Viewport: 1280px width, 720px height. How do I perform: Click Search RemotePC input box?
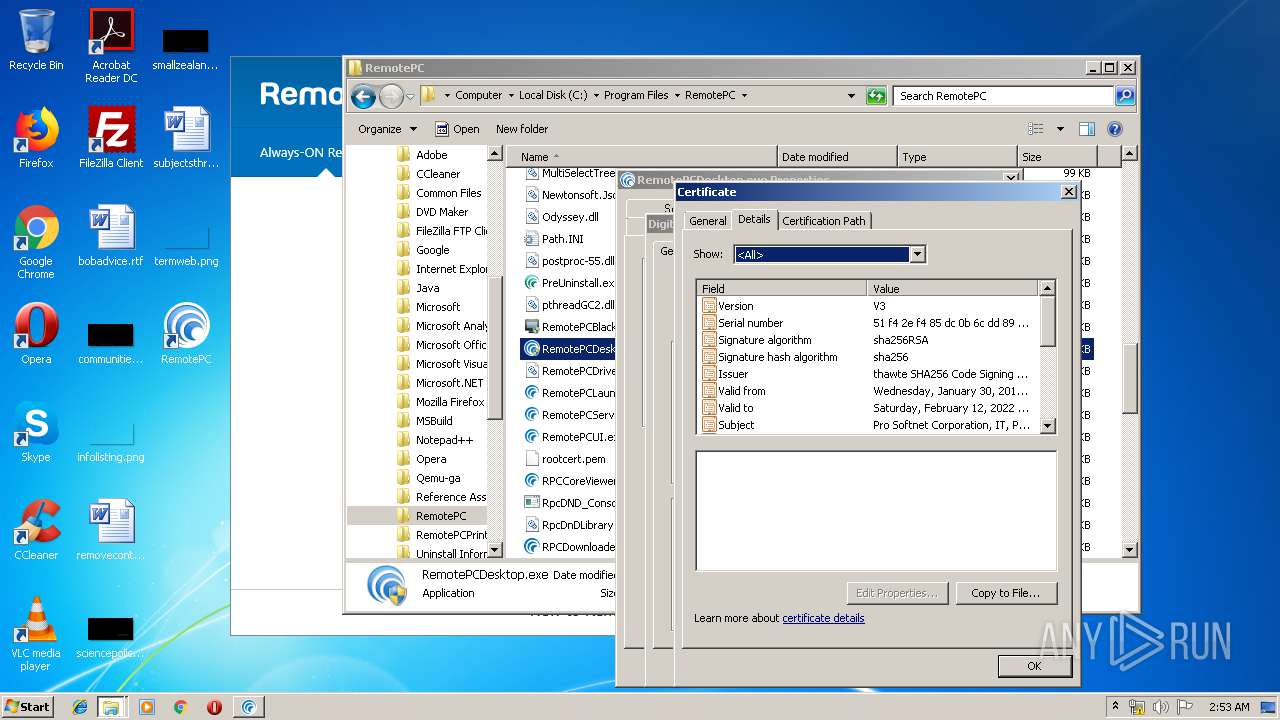[x=1002, y=96]
